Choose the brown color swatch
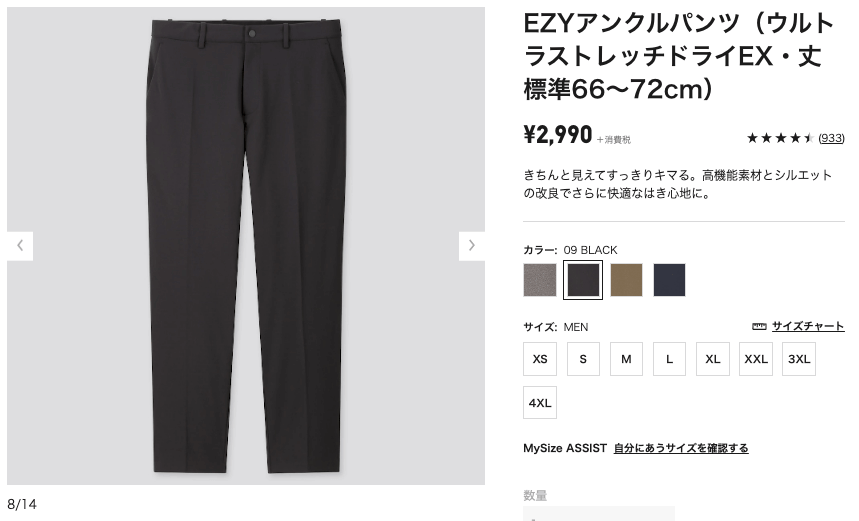The height and width of the screenshot is (521, 859). 626,280
